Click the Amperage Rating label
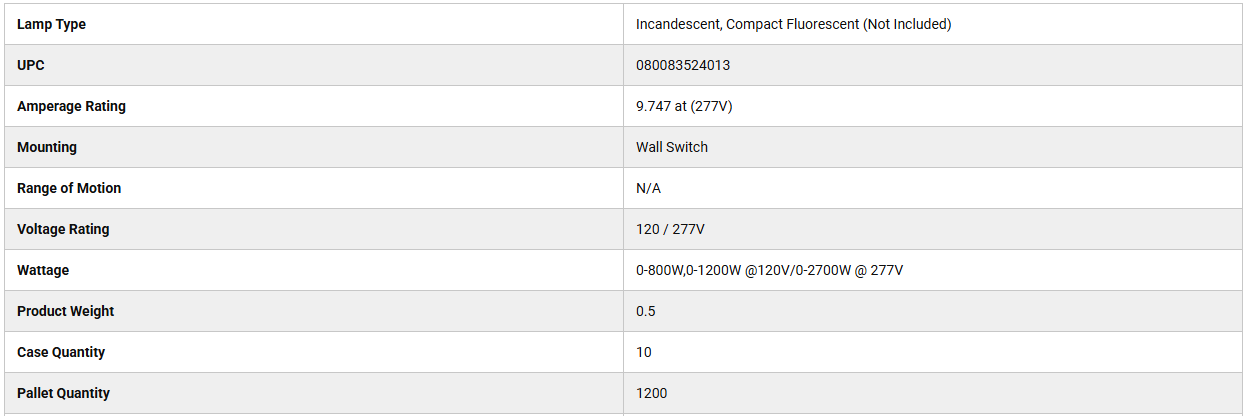The height and width of the screenshot is (416, 1247). pos(71,106)
